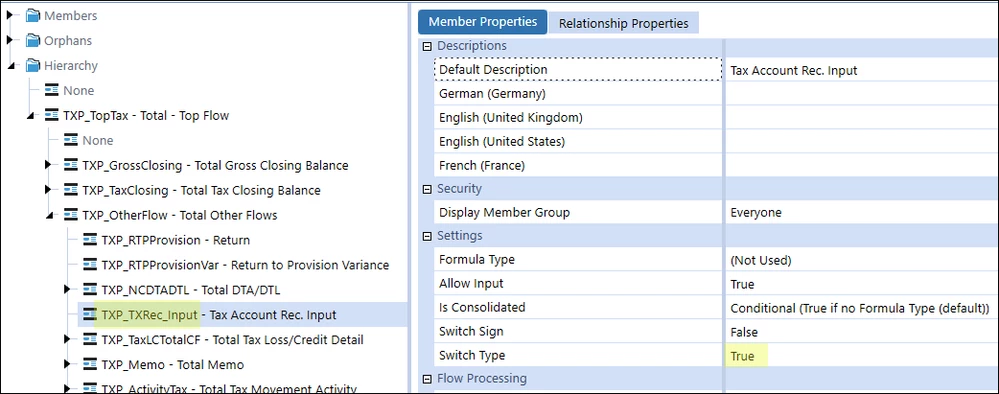The width and height of the screenshot is (999, 394).
Task: Change Switch Type value True
Action: [x=862, y=356]
